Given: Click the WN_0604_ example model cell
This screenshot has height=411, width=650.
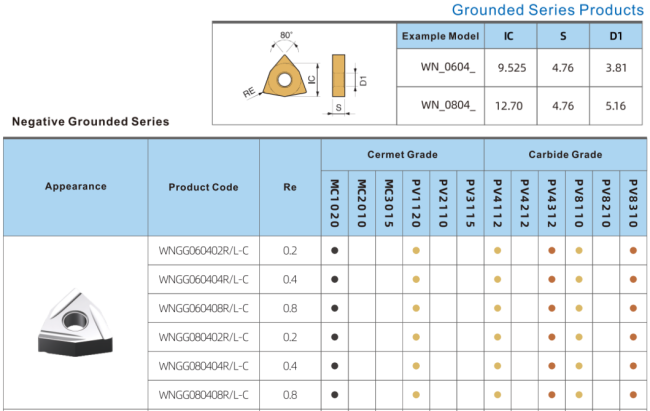Looking at the screenshot, I should point(440,70).
